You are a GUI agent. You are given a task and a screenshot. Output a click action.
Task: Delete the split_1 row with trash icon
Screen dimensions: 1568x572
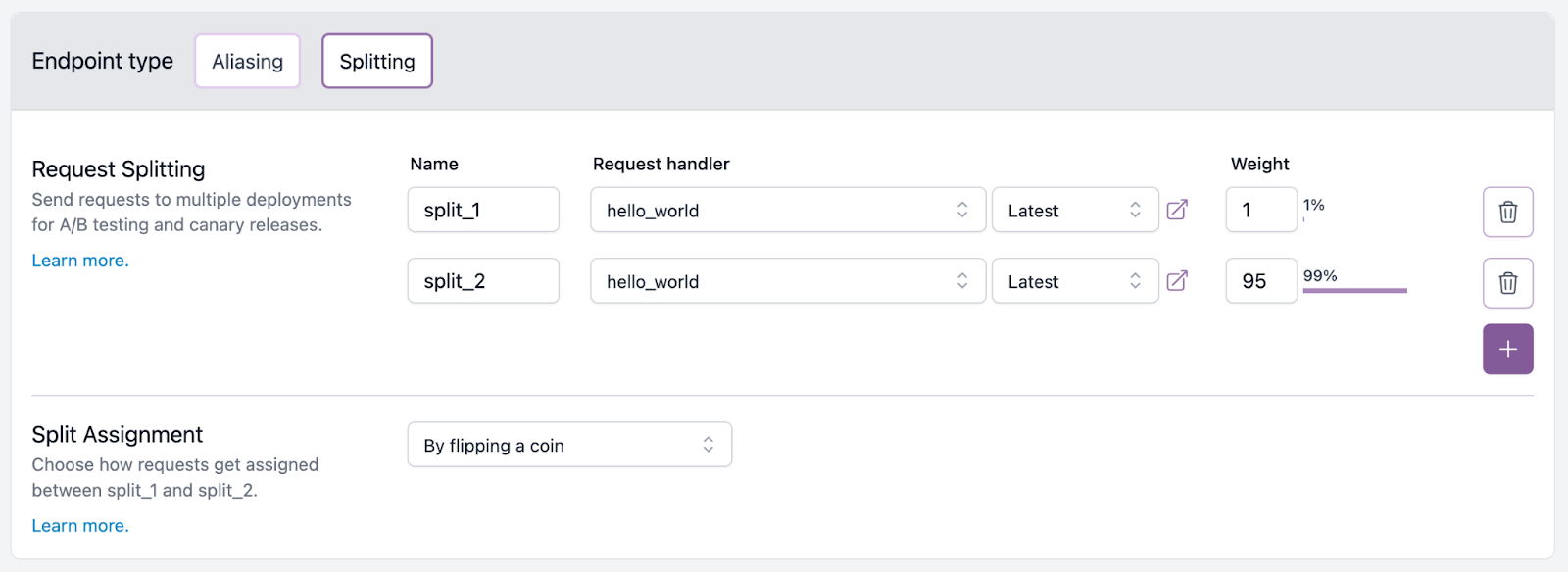click(x=1507, y=212)
